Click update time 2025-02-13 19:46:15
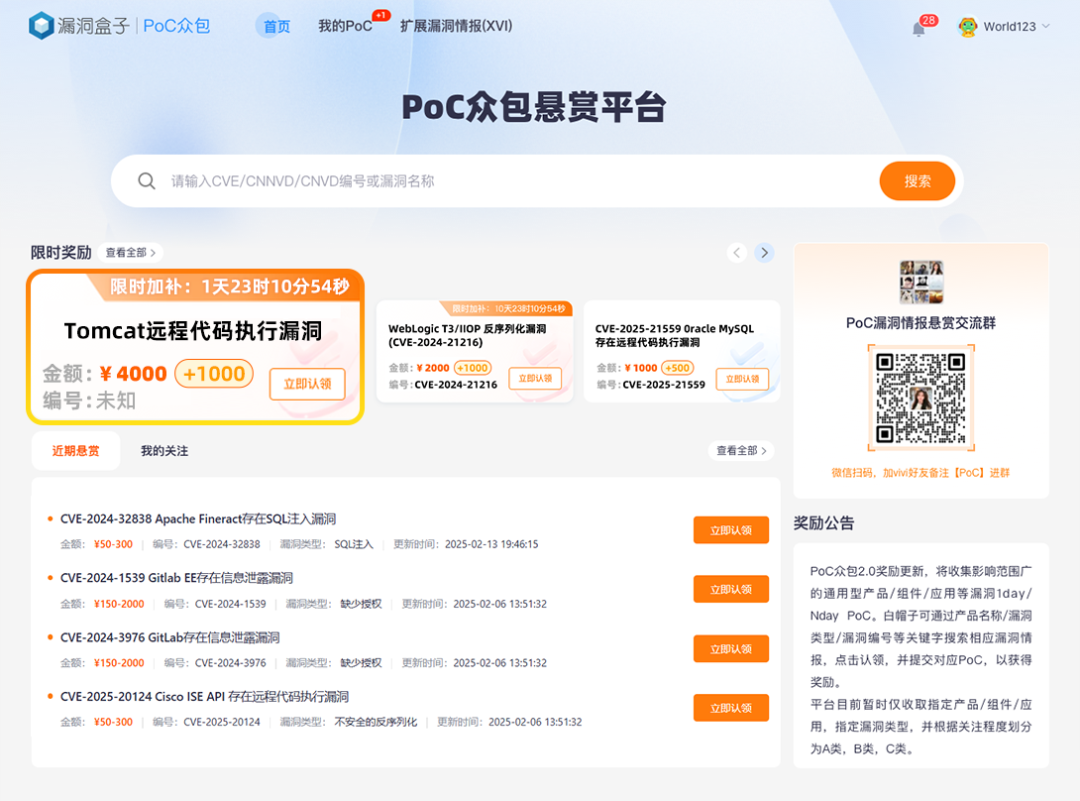The image size is (1080, 801). pos(492,544)
